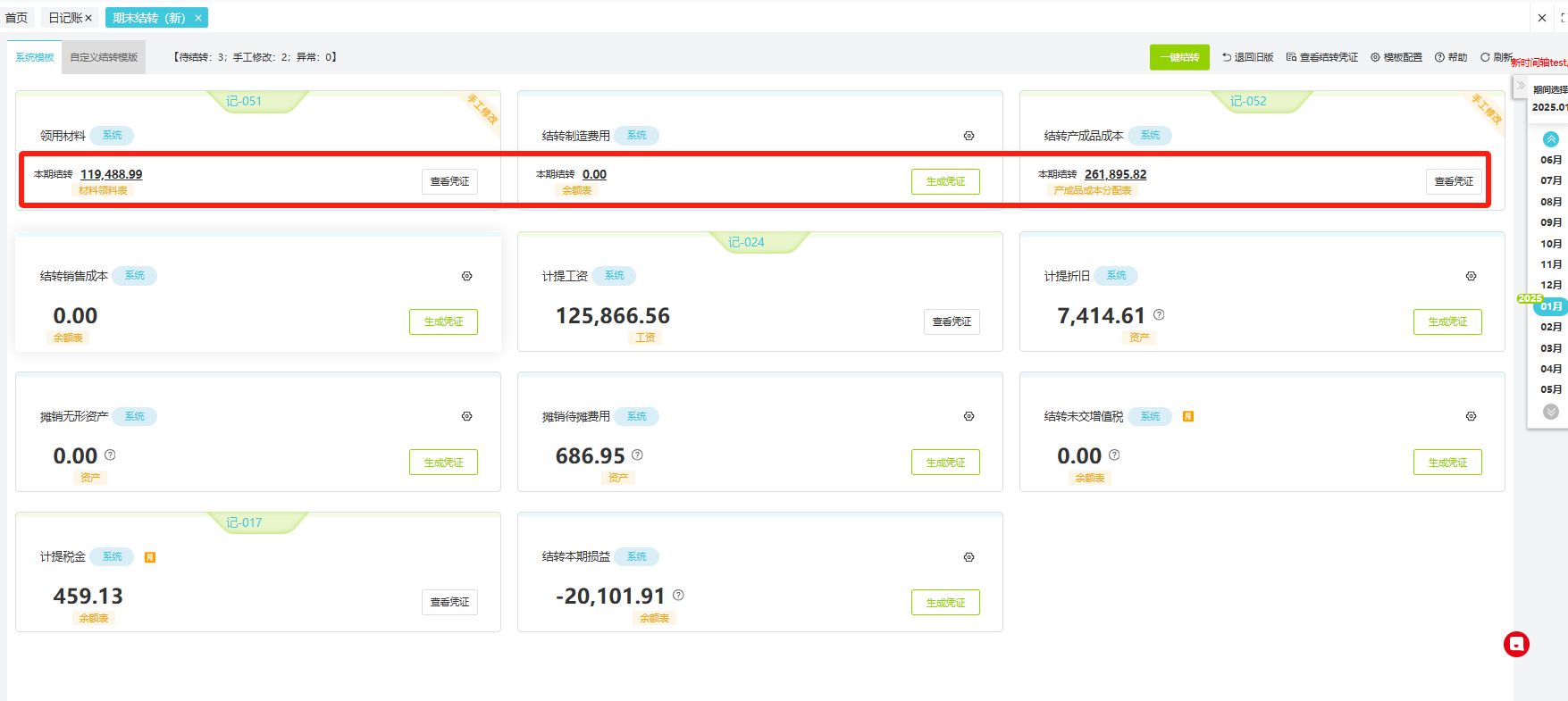Viewport: 1568px width, 701px height.
Task: Switch to the 日记账 tab
Action: click(x=65, y=18)
